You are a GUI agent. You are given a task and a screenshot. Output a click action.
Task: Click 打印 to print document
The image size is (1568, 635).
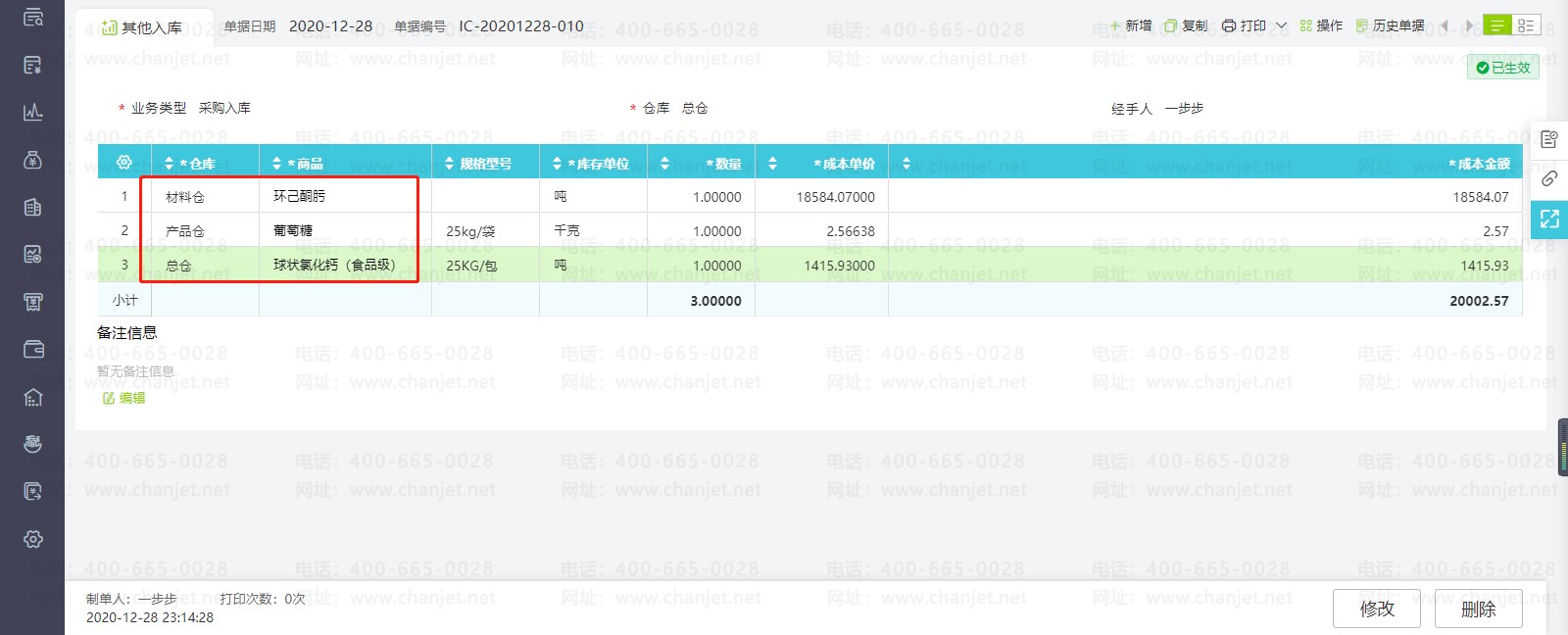(1244, 25)
